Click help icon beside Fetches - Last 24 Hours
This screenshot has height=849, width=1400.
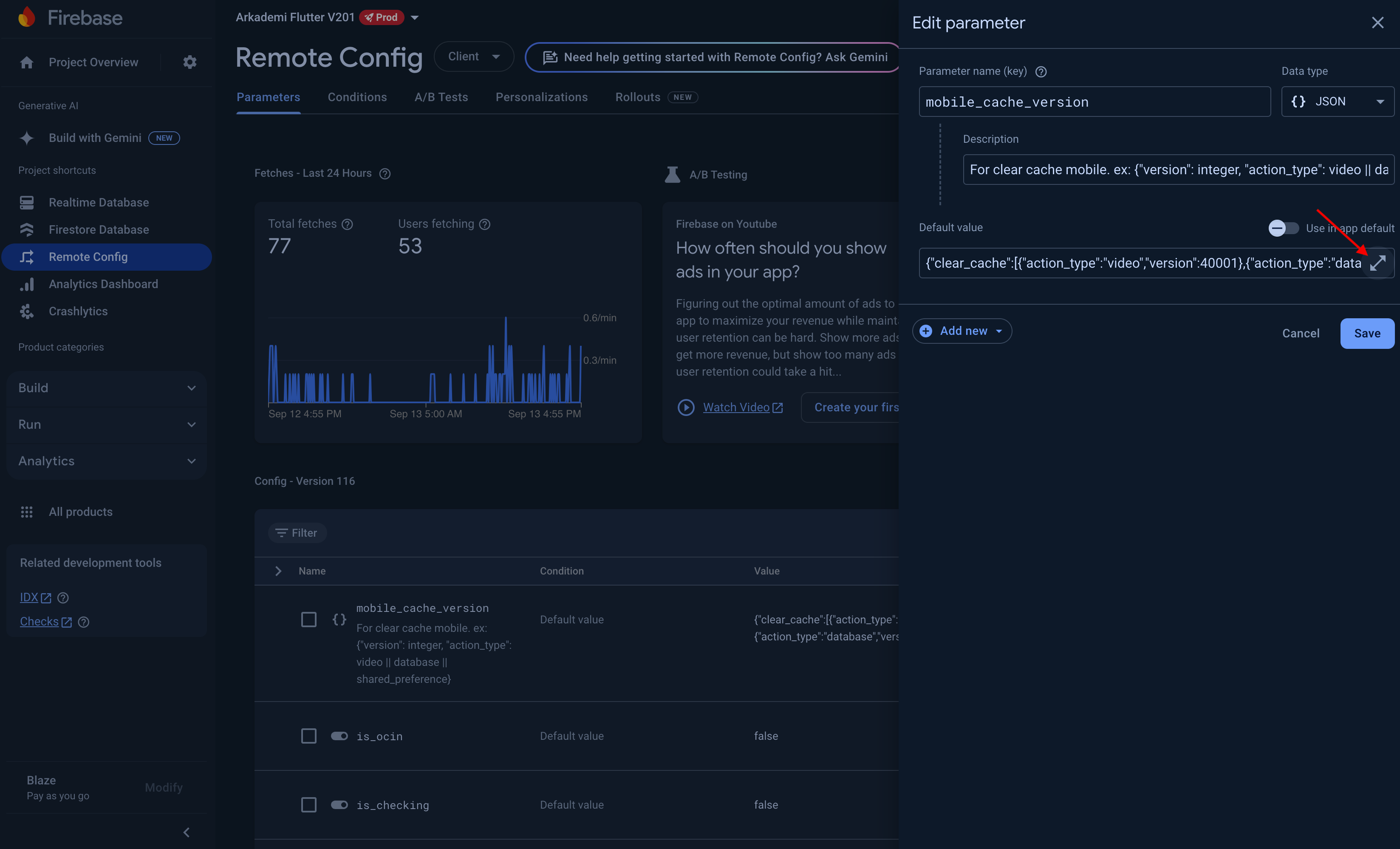click(x=385, y=174)
